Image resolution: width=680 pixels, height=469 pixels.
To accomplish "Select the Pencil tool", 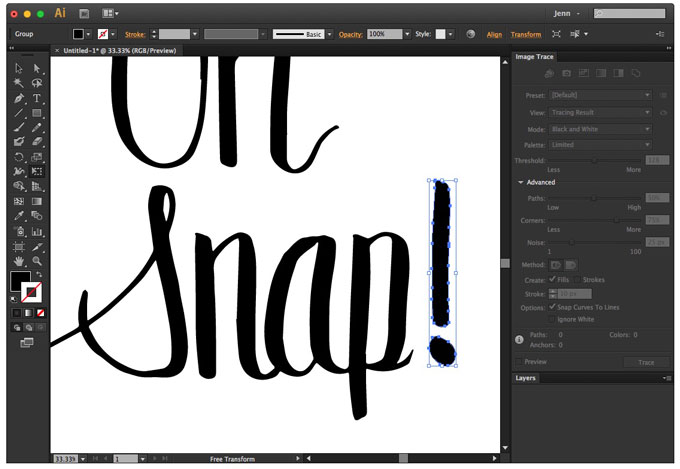I will (x=37, y=128).
